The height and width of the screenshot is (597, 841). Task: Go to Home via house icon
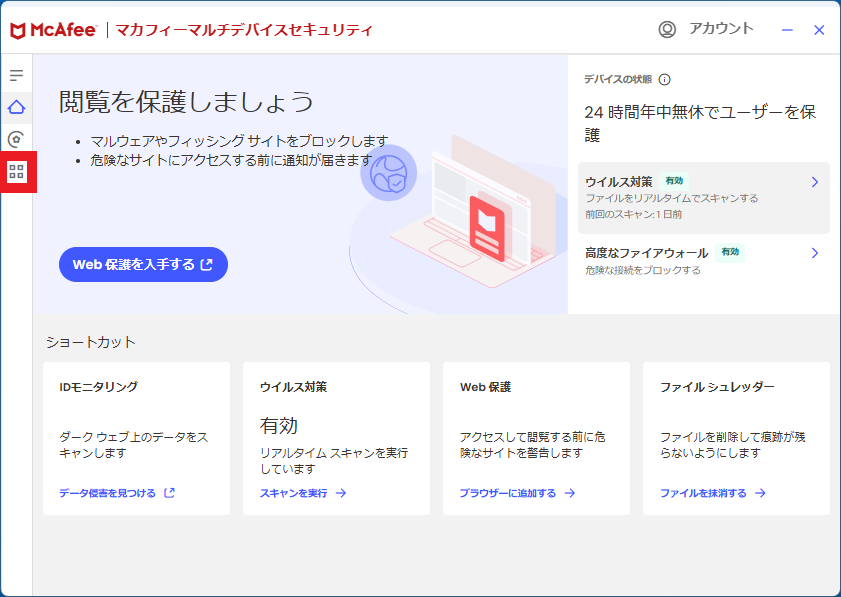pyautogui.click(x=17, y=107)
